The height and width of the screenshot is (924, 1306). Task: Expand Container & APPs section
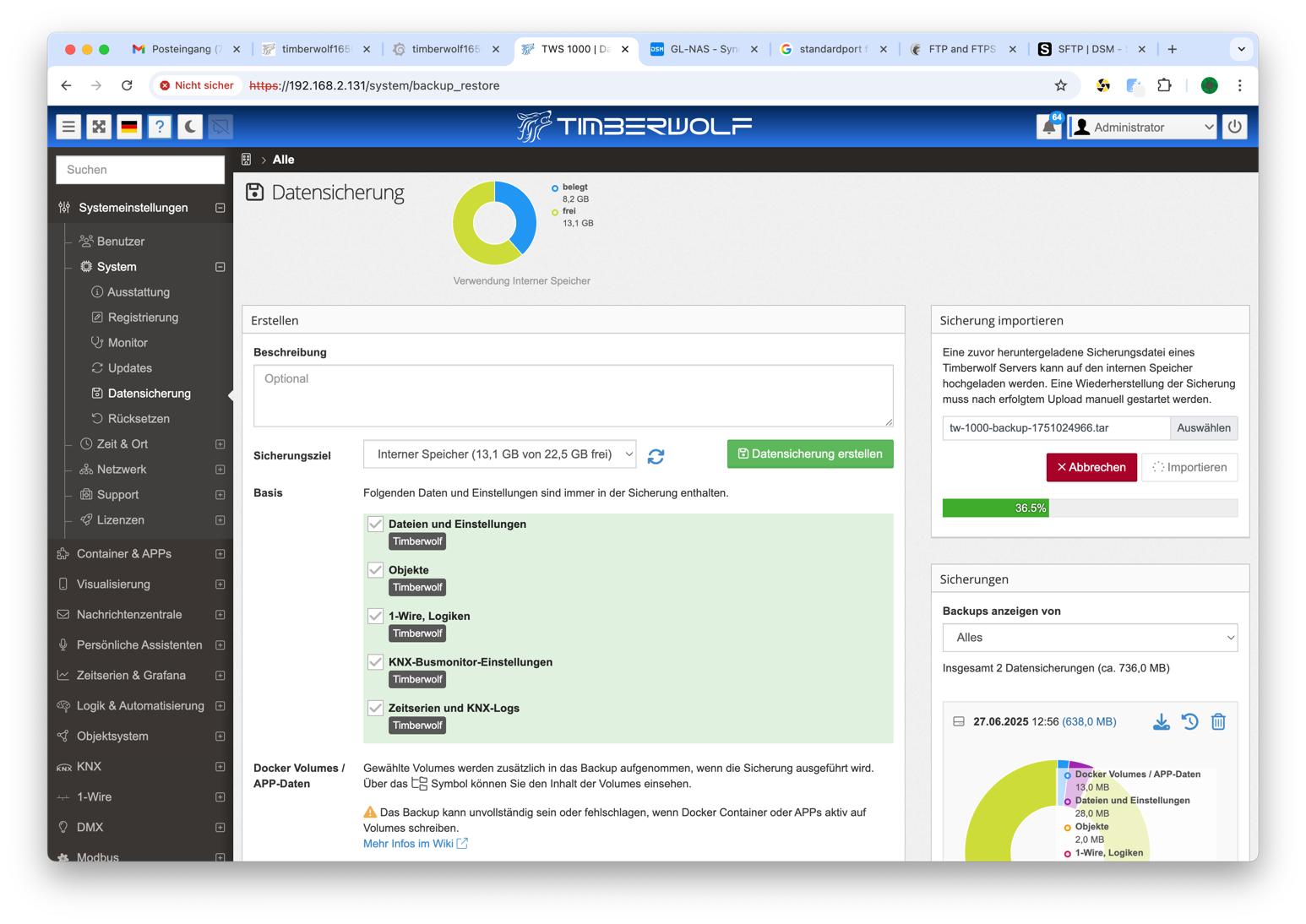tap(220, 554)
